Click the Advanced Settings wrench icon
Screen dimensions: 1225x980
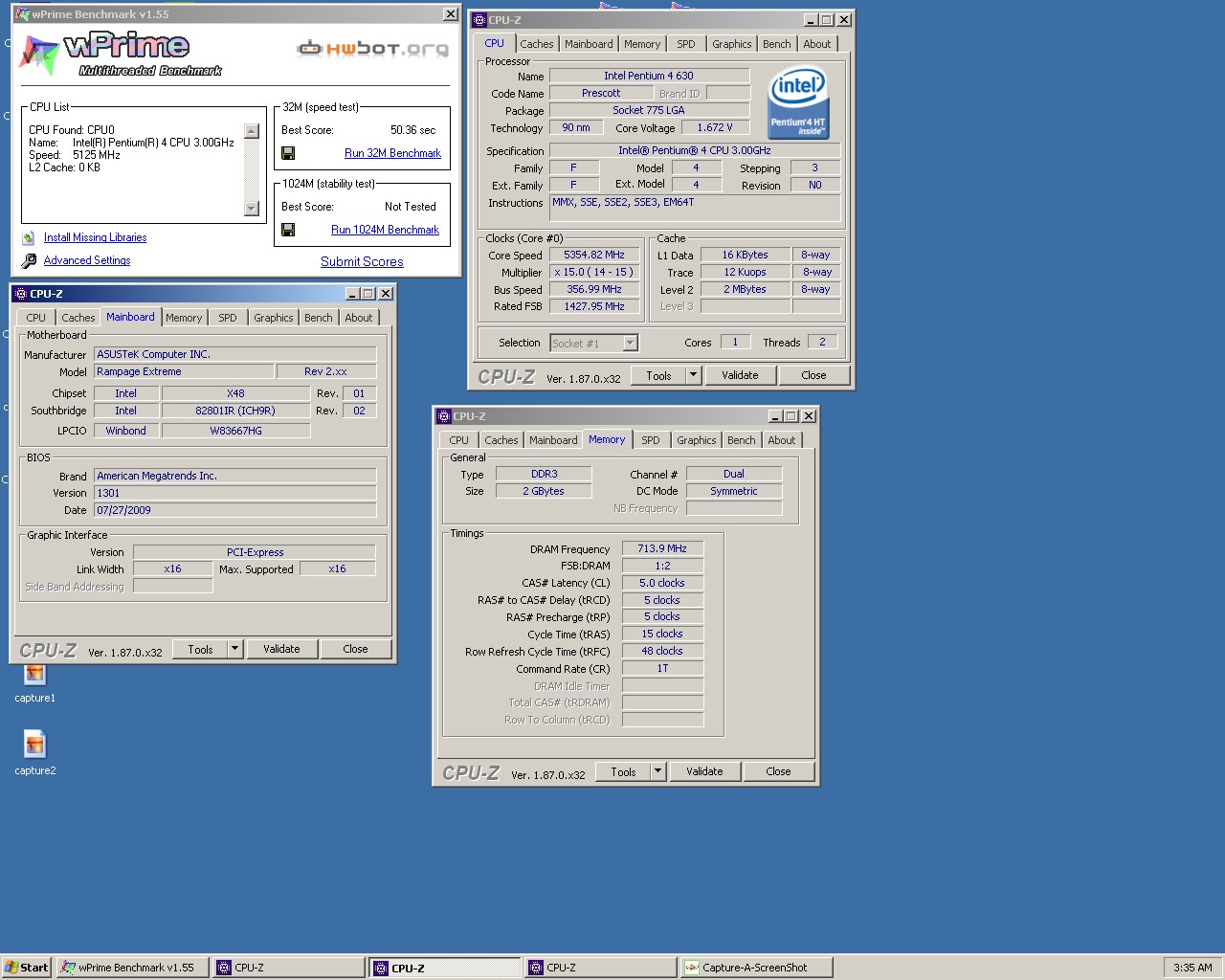[29, 260]
